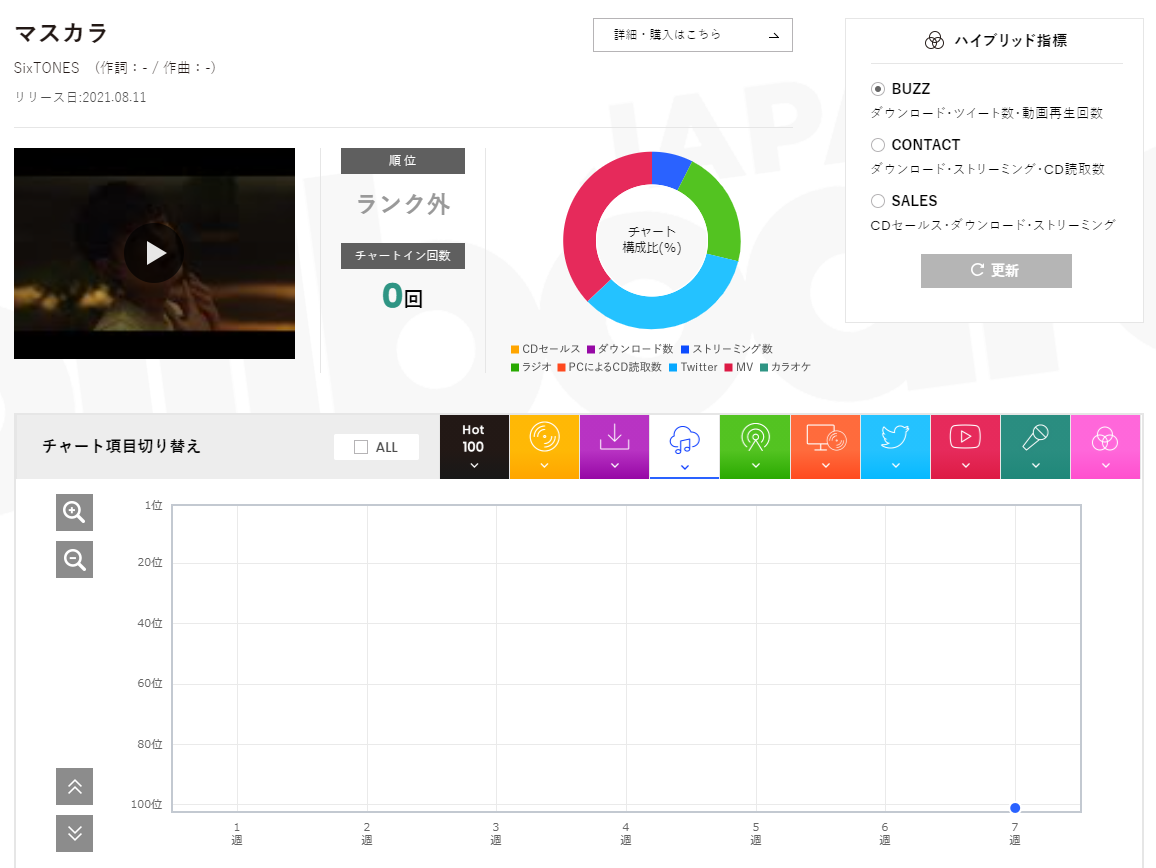Select the BUZZ radio option
This screenshot has height=868, width=1156.
[877, 88]
